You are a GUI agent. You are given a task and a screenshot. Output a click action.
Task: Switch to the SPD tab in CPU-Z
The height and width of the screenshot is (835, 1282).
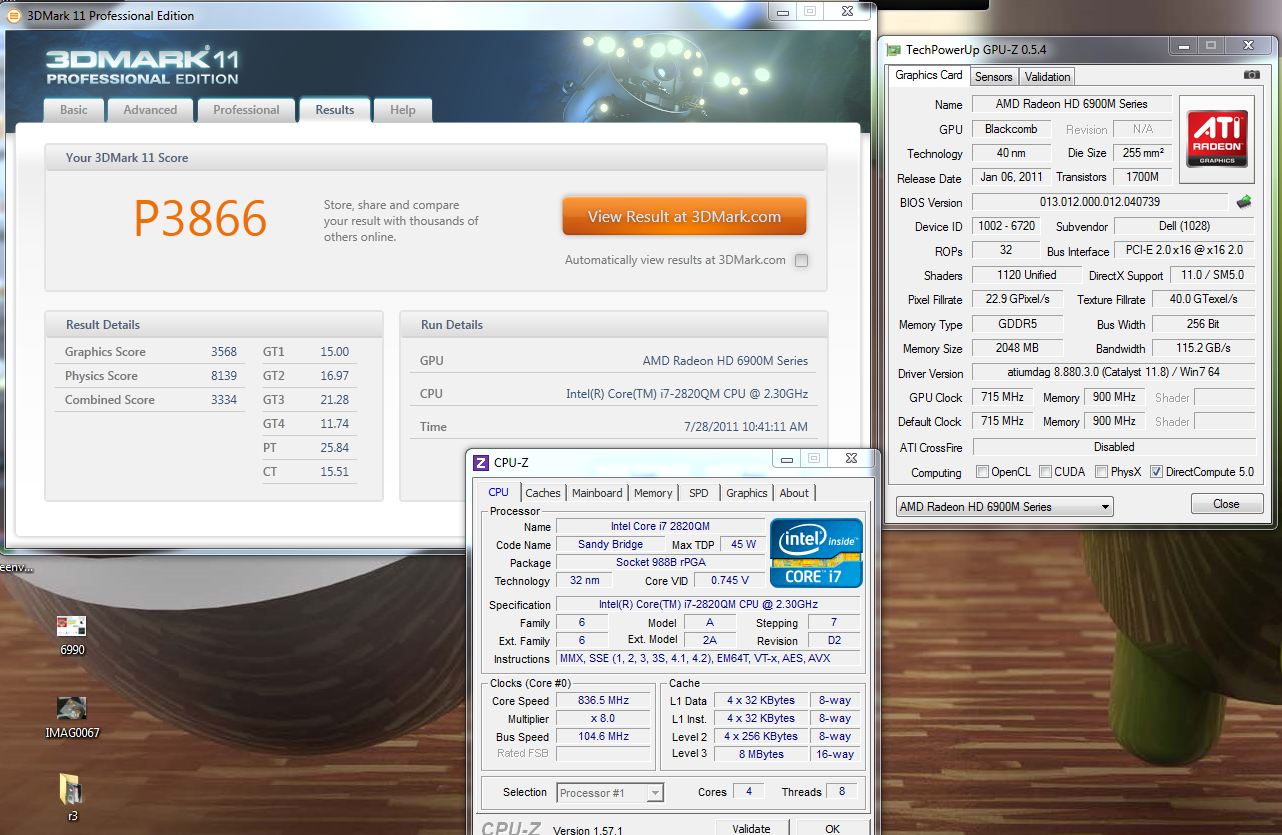[x=699, y=493]
